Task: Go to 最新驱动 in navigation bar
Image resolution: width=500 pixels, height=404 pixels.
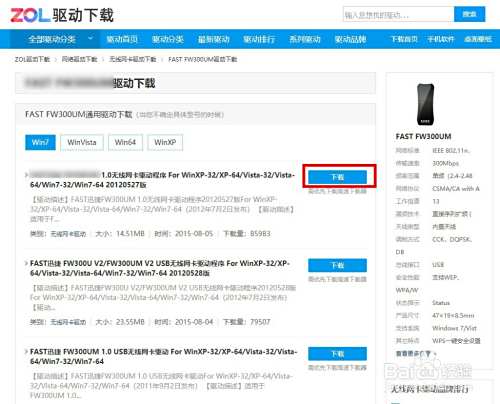Action: click(x=214, y=39)
